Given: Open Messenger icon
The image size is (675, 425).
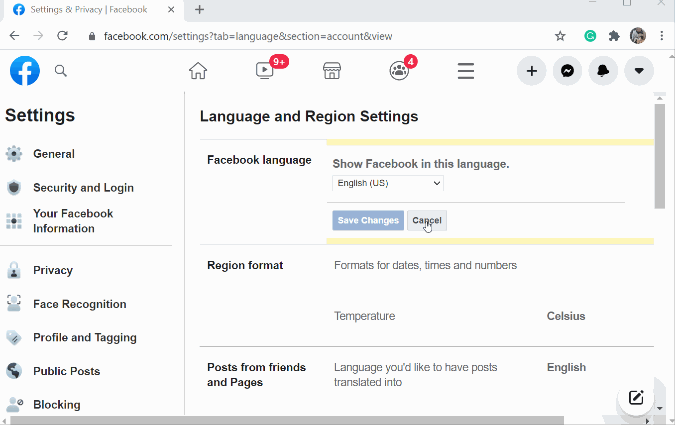Looking at the screenshot, I should coord(567,71).
